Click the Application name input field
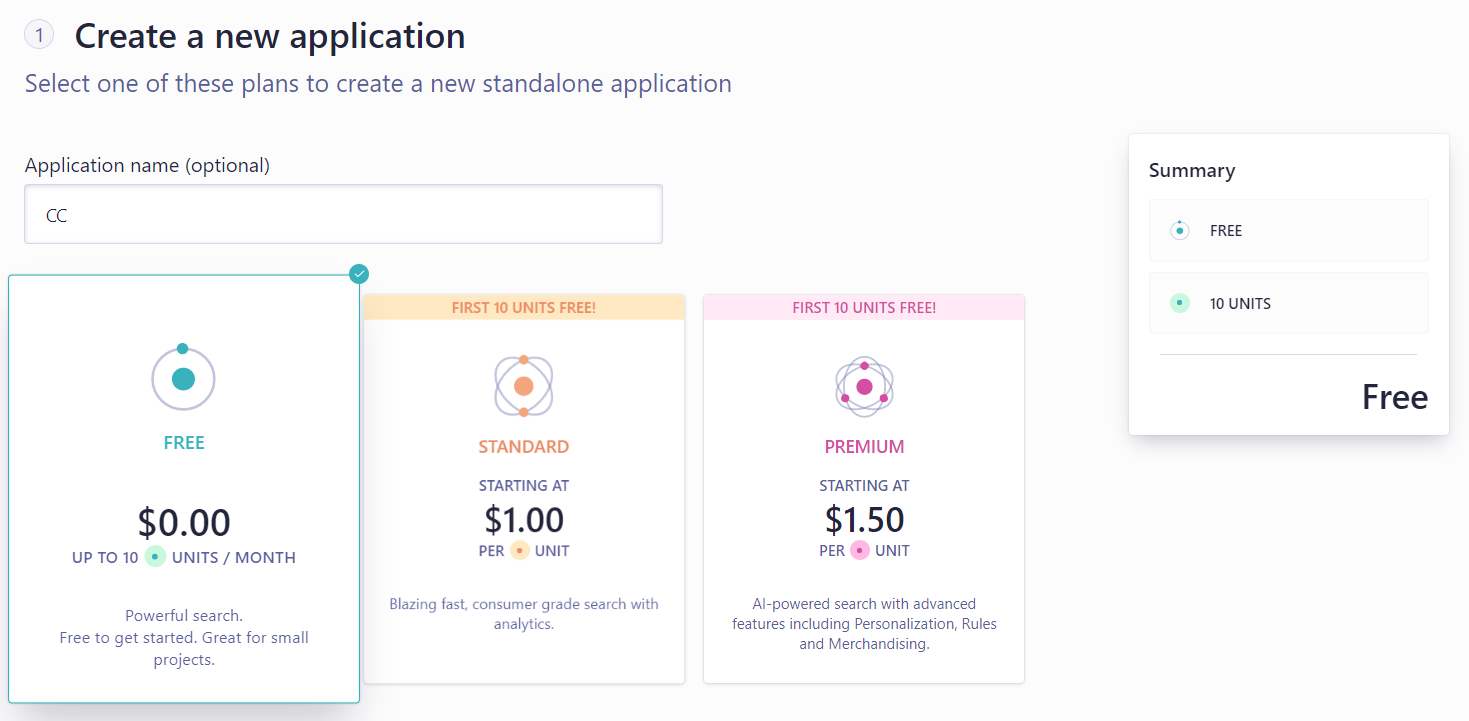Screen dimensions: 1469x721 pos(343,214)
